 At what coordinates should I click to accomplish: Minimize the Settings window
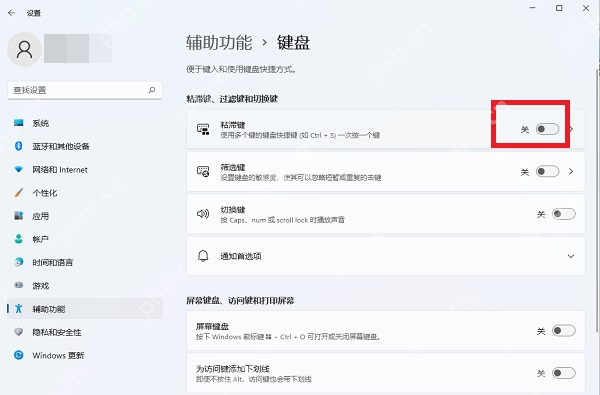(x=532, y=8)
